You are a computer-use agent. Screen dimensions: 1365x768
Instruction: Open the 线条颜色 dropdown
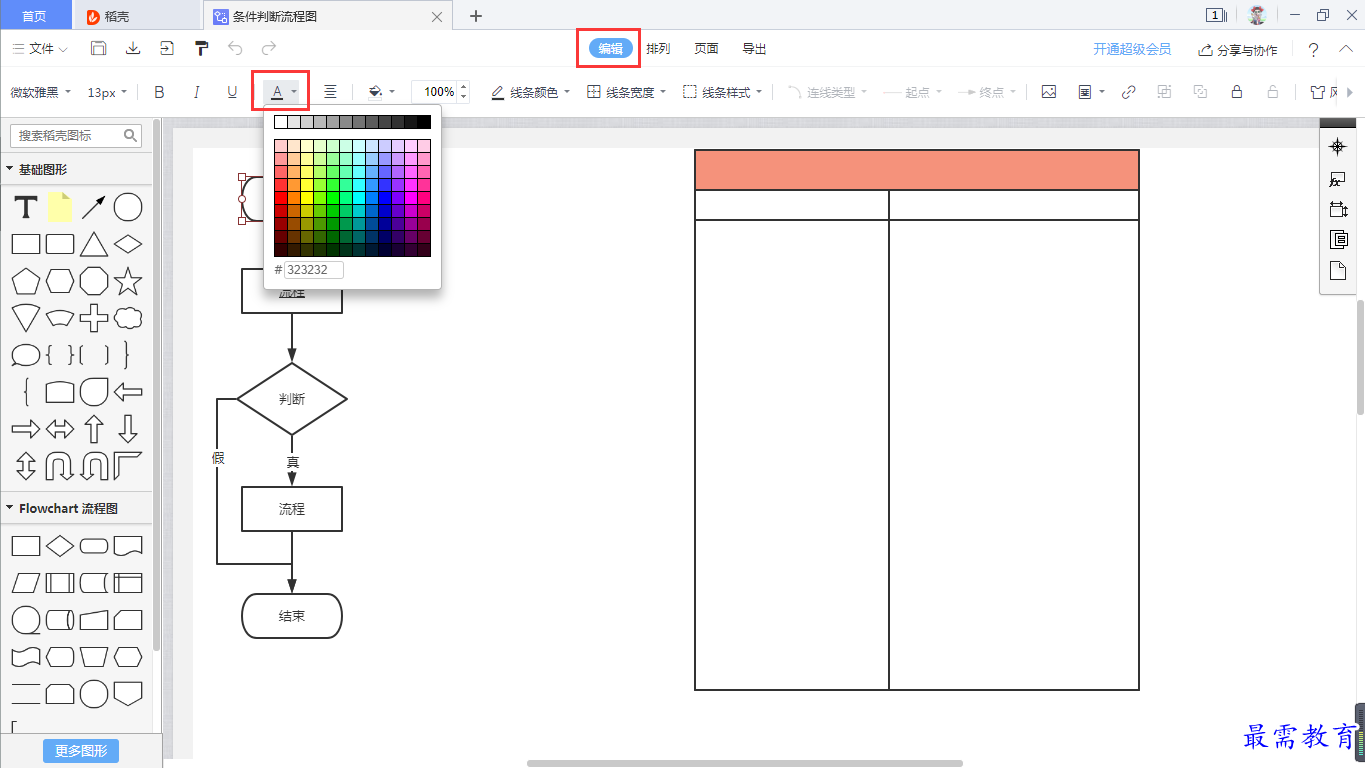click(x=530, y=92)
